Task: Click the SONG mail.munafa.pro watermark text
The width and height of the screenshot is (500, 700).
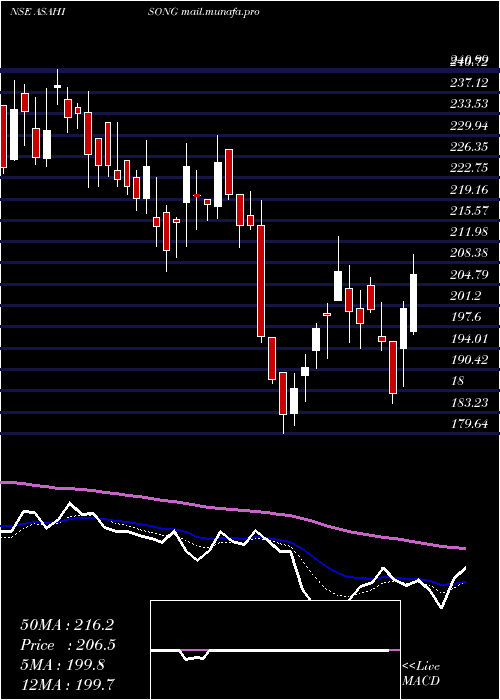Action: 204,12
